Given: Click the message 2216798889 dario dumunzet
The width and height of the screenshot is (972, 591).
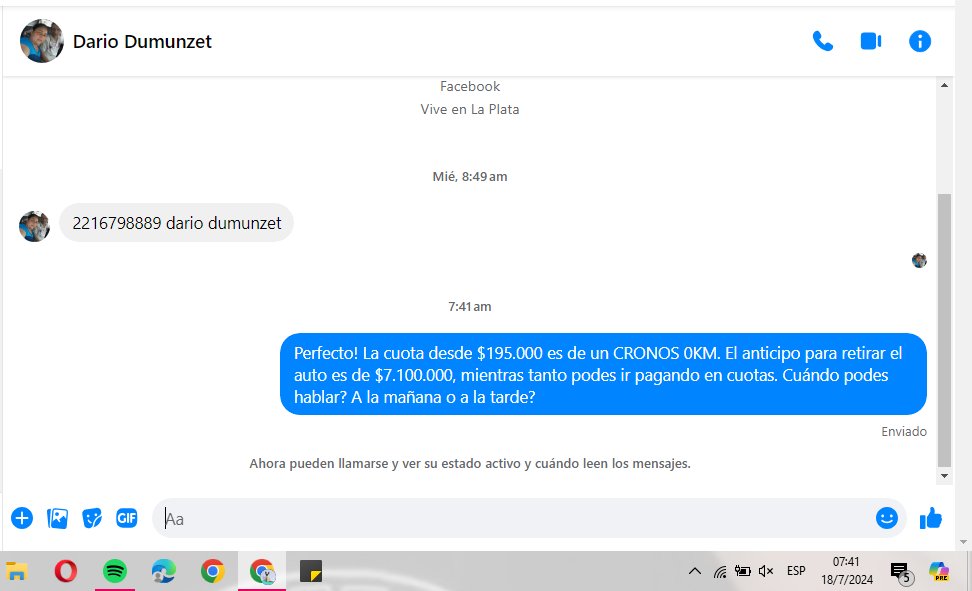Looking at the screenshot, I should click(x=177, y=223).
